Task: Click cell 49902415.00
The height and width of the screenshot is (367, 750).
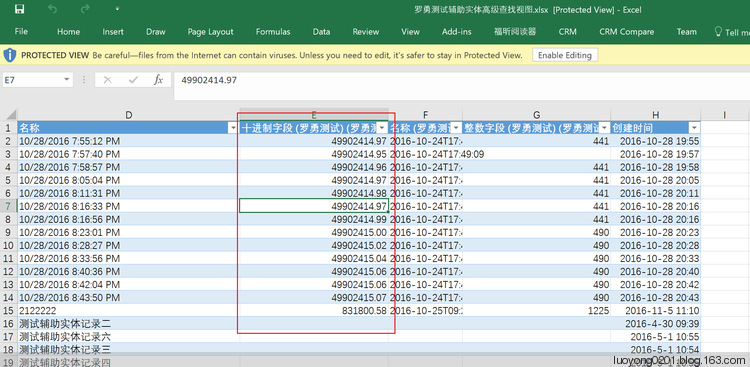Action: 314,232
